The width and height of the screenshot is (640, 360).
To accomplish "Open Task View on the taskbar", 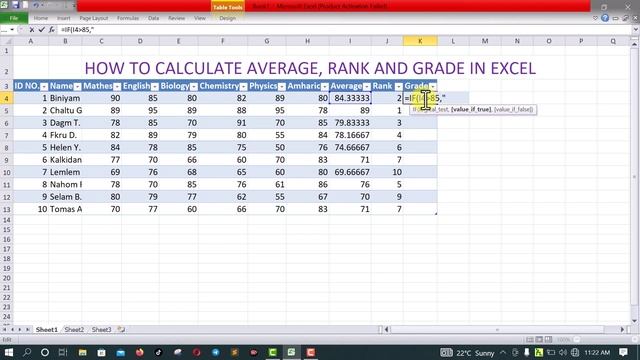I will [63, 352].
